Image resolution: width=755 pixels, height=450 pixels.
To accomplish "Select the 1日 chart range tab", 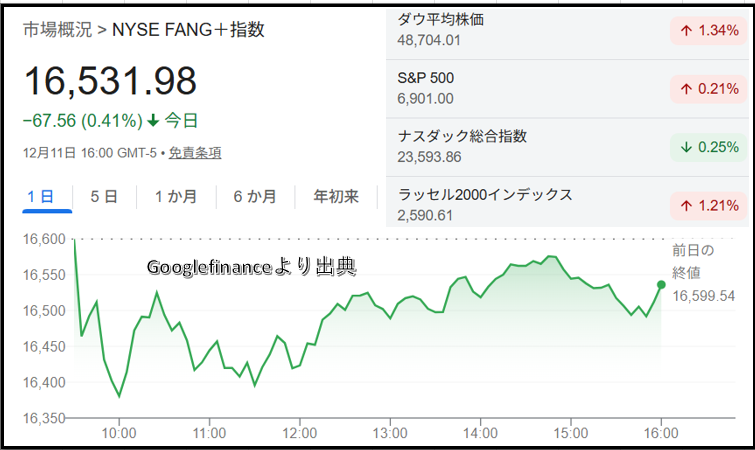I will pos(40,196).
